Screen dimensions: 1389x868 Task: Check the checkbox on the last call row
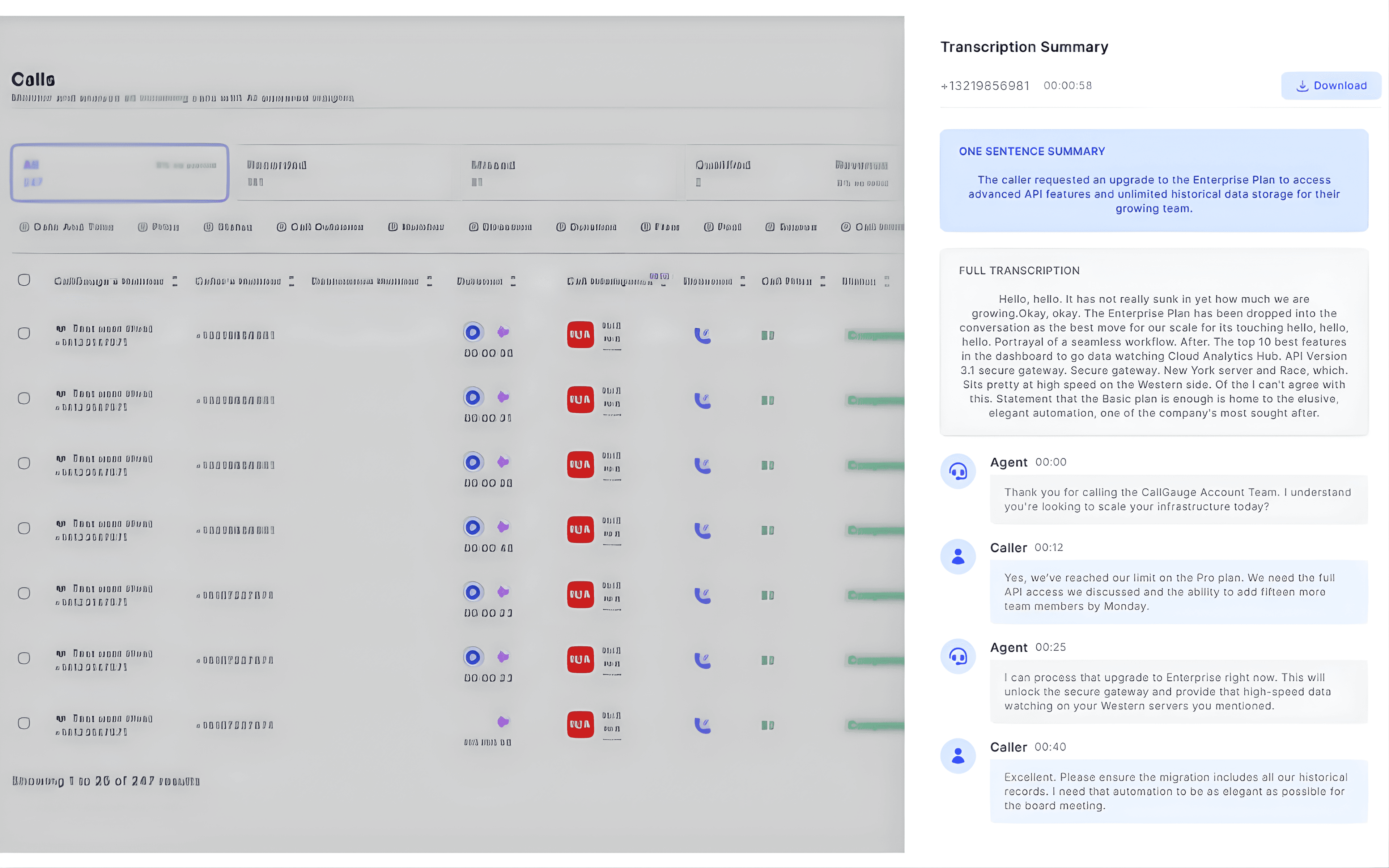(x=24, y=723)
